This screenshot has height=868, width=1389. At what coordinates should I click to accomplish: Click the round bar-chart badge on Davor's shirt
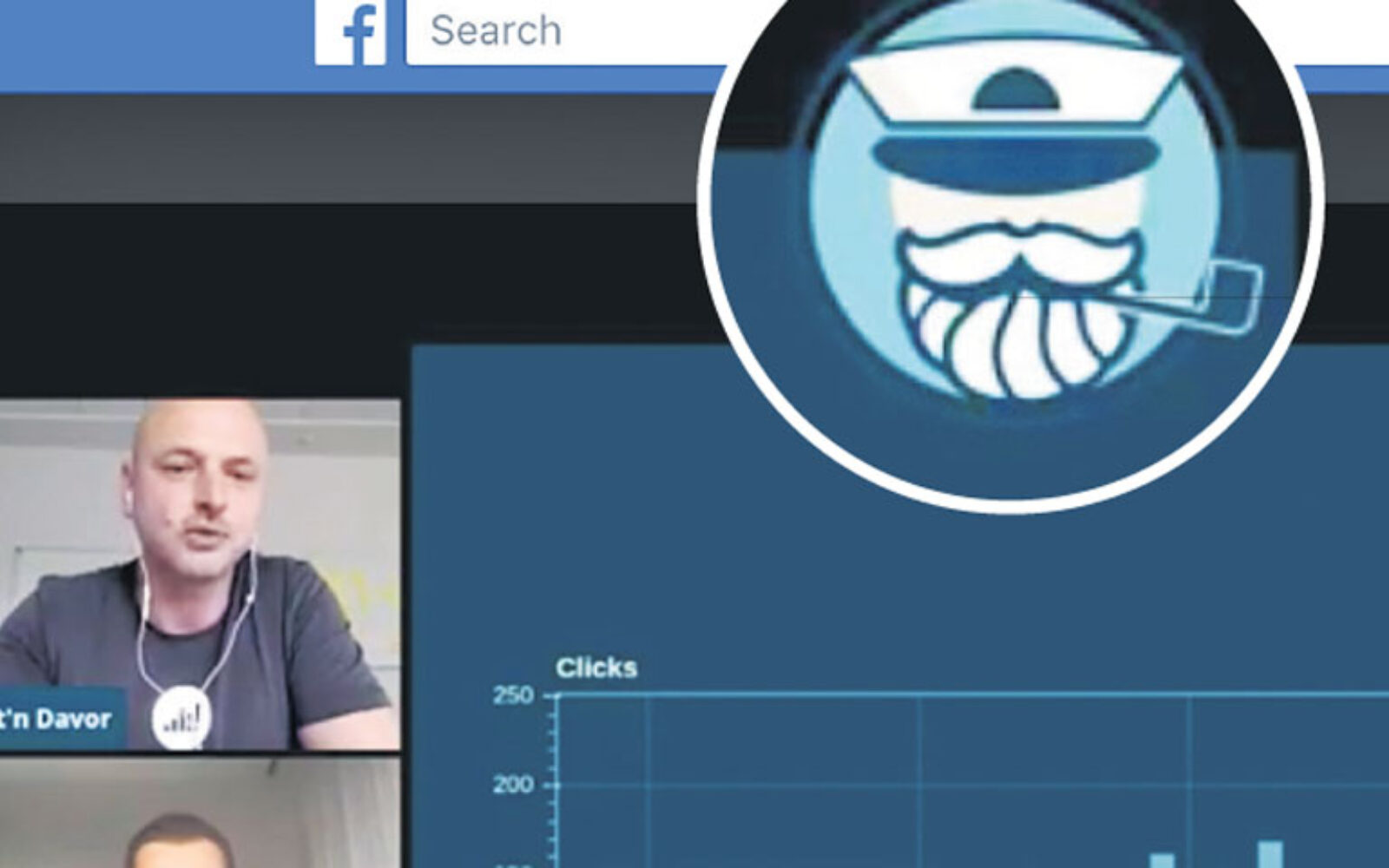point(181,717)
